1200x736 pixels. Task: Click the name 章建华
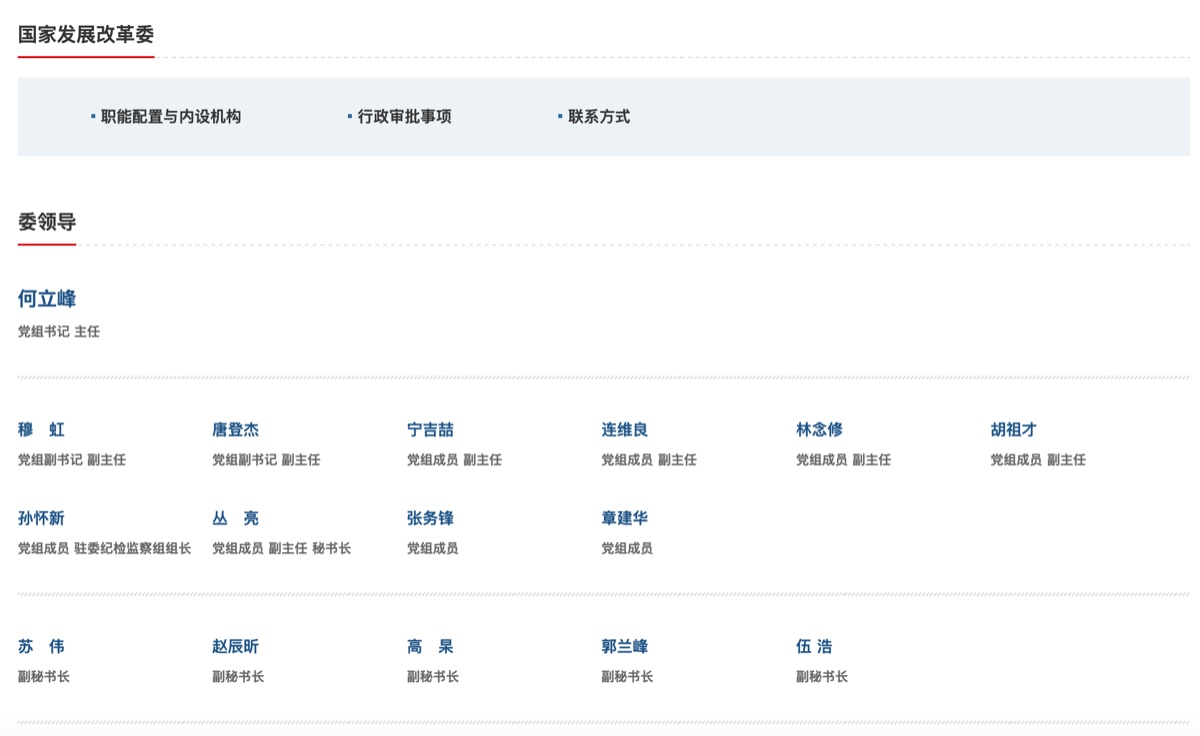point(624,518)
